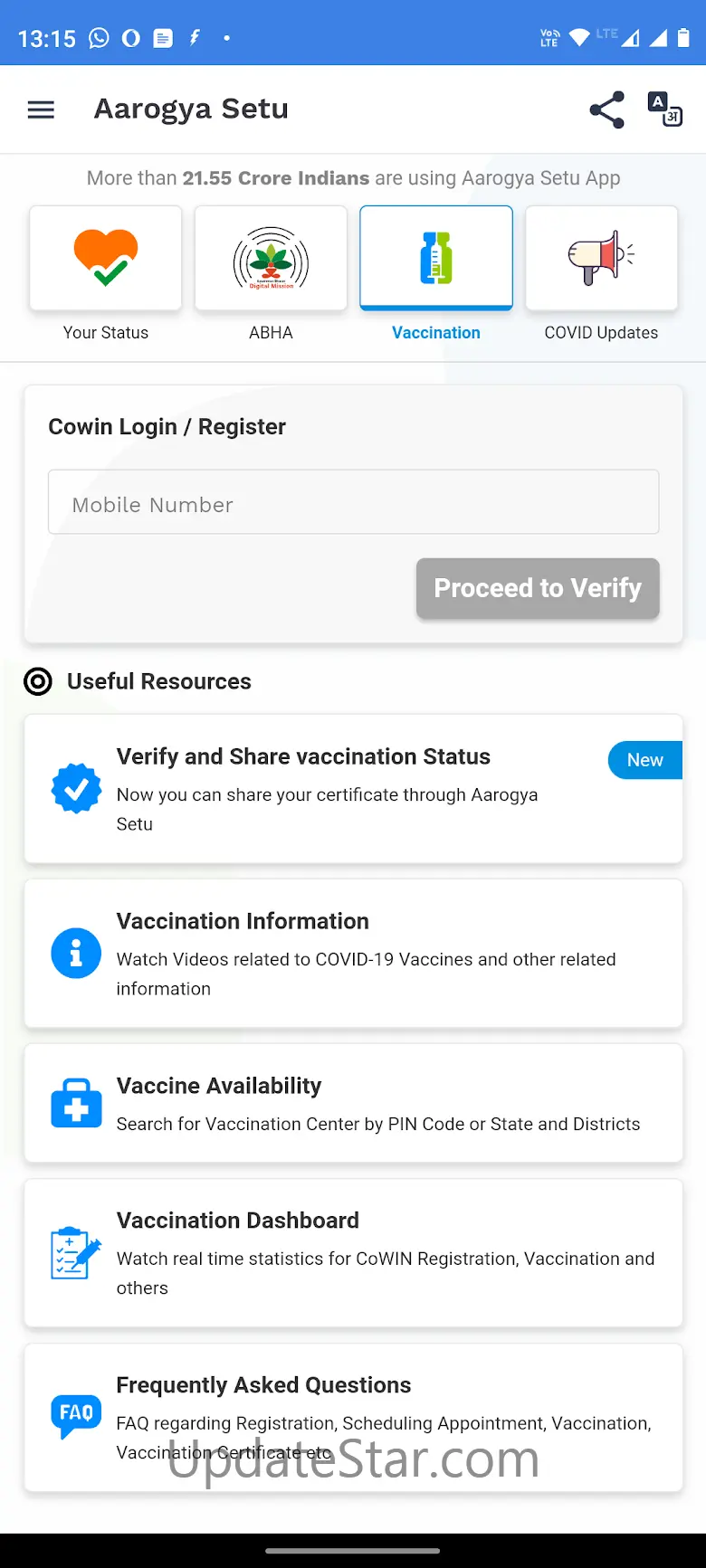Open COVID Updates megaphone tile
706x1568 pixels.
[x=601, y=258]
